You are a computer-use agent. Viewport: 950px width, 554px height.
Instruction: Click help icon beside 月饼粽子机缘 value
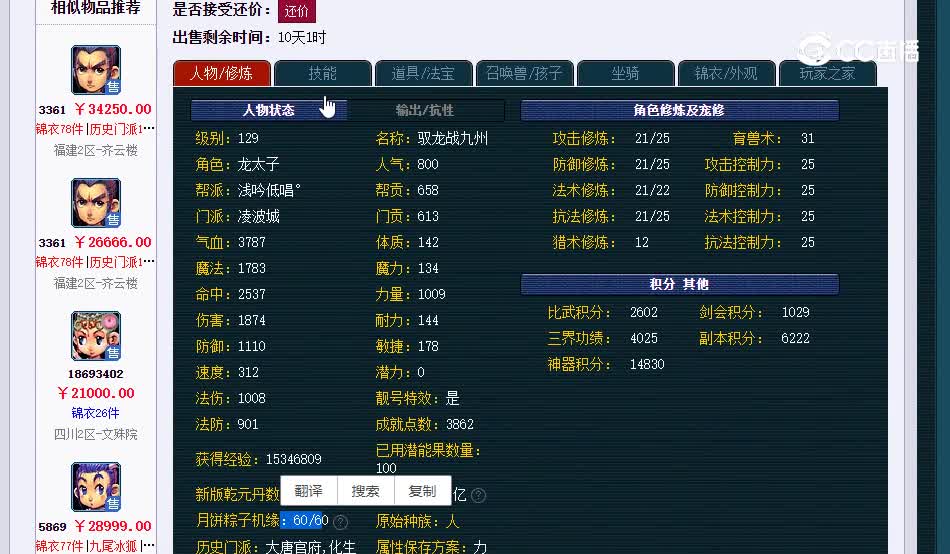[340, 521]
